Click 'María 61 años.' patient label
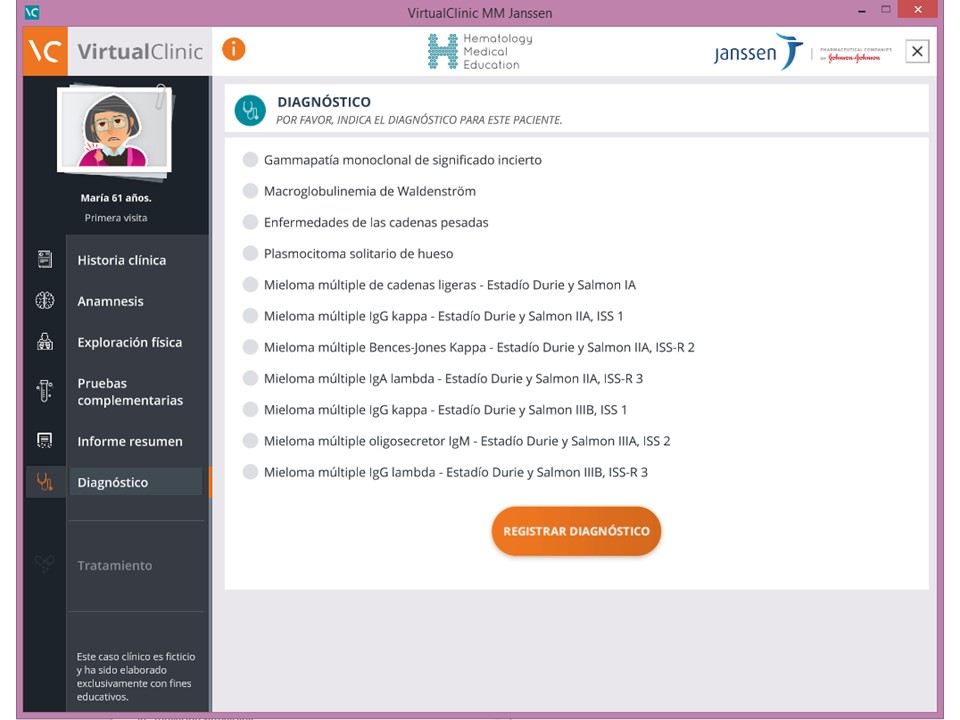This screenshot has height=720, width=960. [116, 198]
